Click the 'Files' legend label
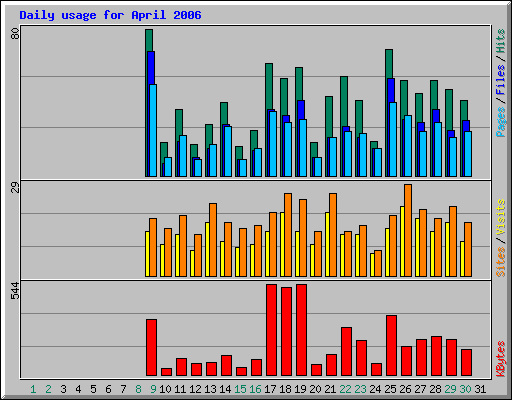 point(500,79)
